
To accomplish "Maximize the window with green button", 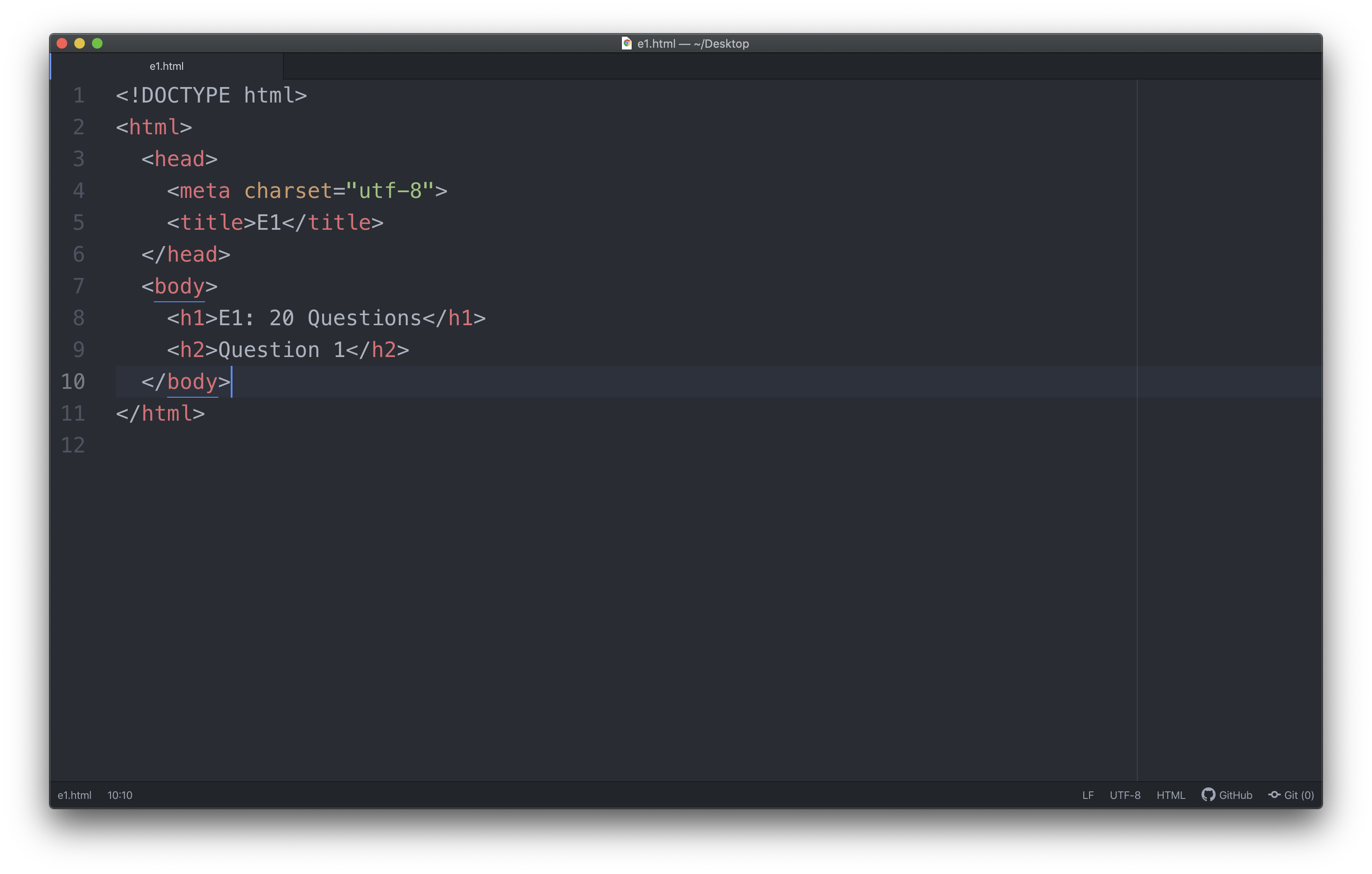I will pyautogui.click(x=97, y=43).
